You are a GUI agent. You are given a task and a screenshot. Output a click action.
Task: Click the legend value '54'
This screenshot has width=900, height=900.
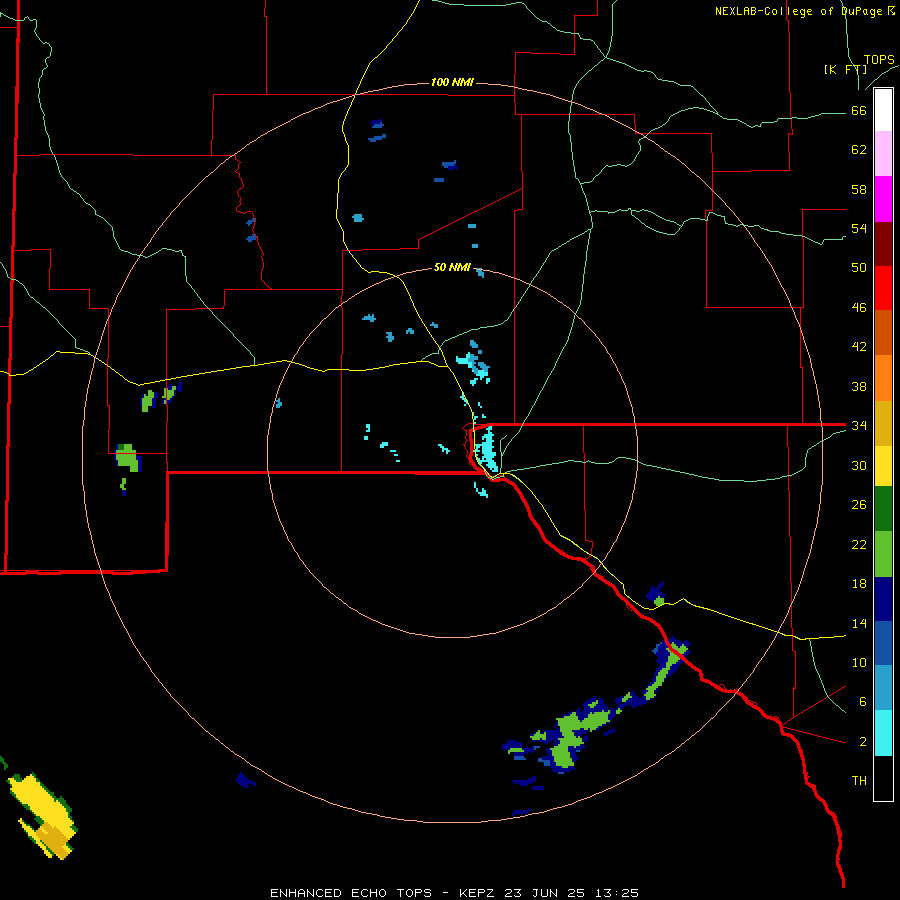pyautogui.click(x=859, y=228)
